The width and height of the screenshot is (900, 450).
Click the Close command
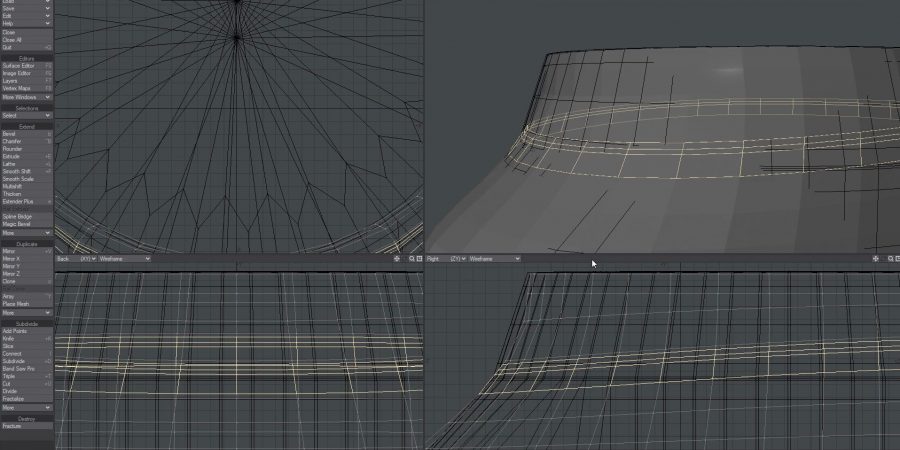[x=26, y=33]
